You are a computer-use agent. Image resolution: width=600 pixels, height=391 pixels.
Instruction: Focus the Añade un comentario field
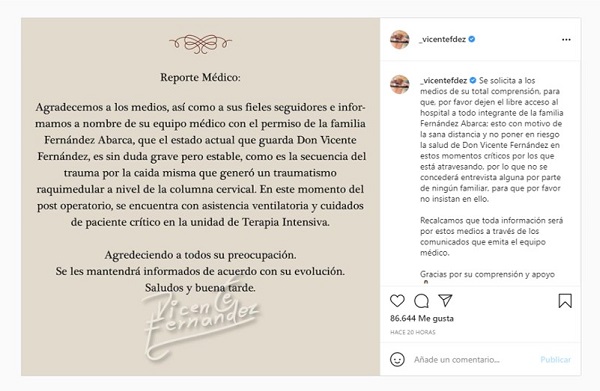click(457, 360)
